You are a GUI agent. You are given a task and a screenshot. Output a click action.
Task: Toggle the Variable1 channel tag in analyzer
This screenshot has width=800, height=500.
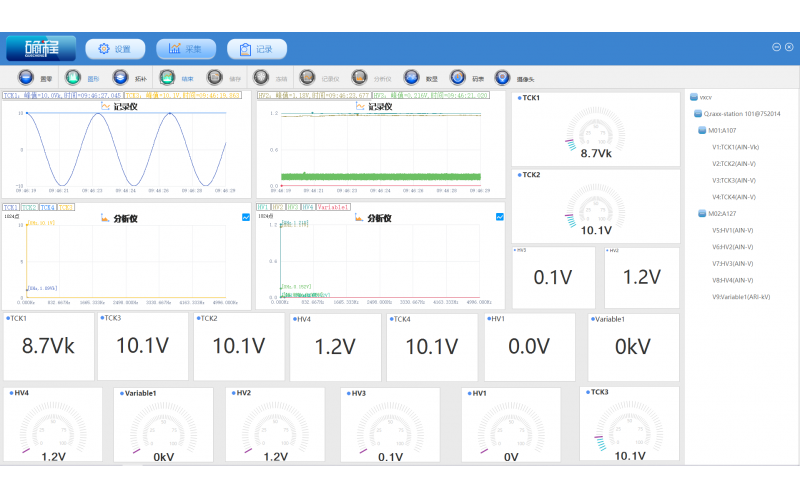point(333,207)
